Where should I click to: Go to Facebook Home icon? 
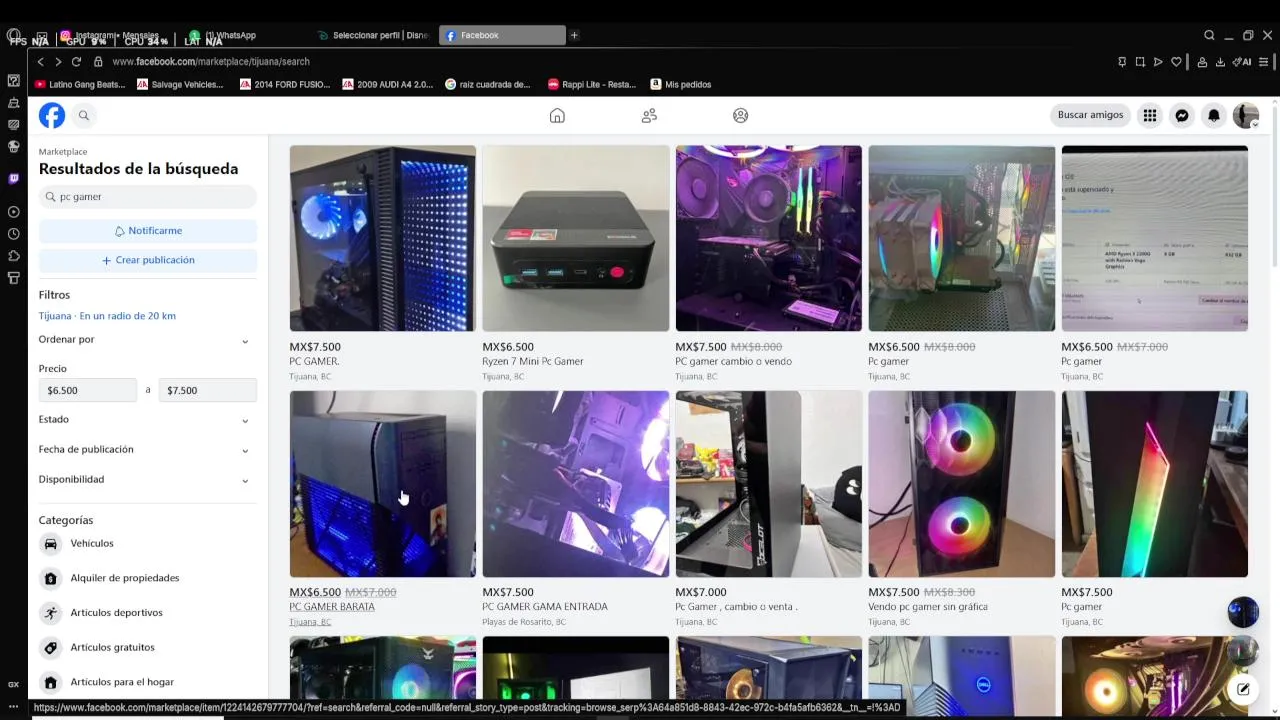557,116
